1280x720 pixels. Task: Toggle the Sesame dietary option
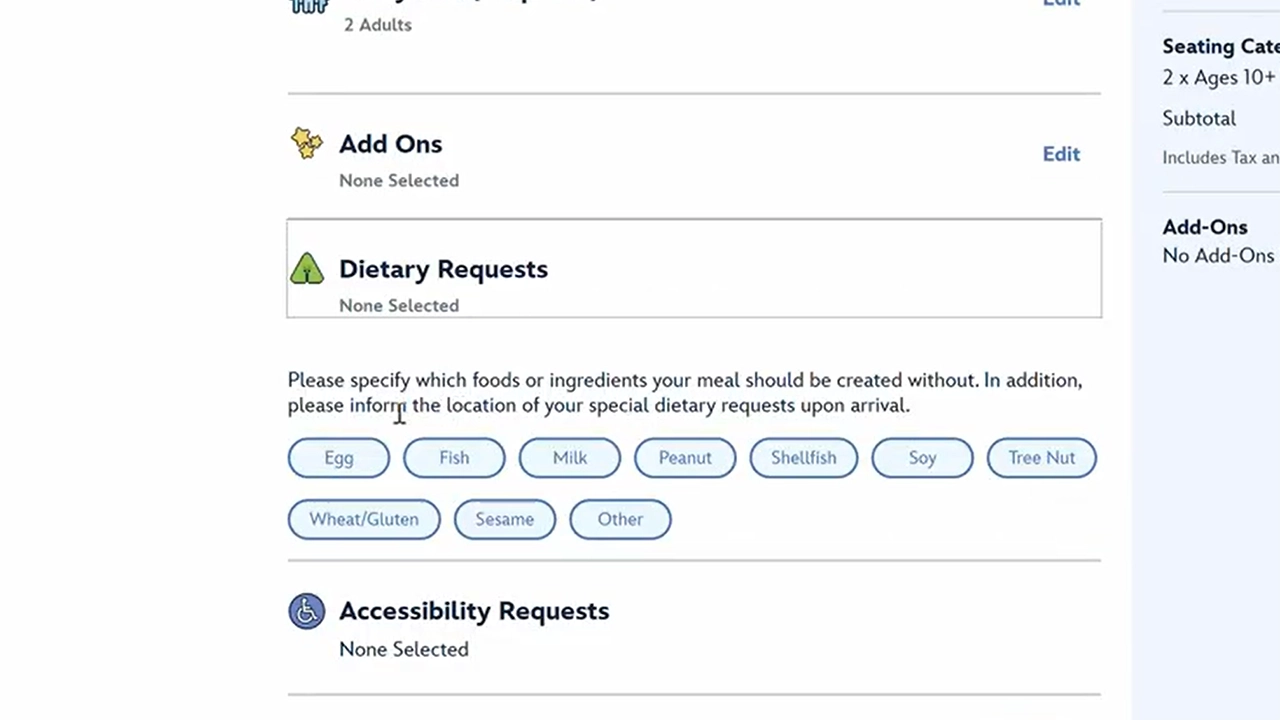tap(505, 519)
